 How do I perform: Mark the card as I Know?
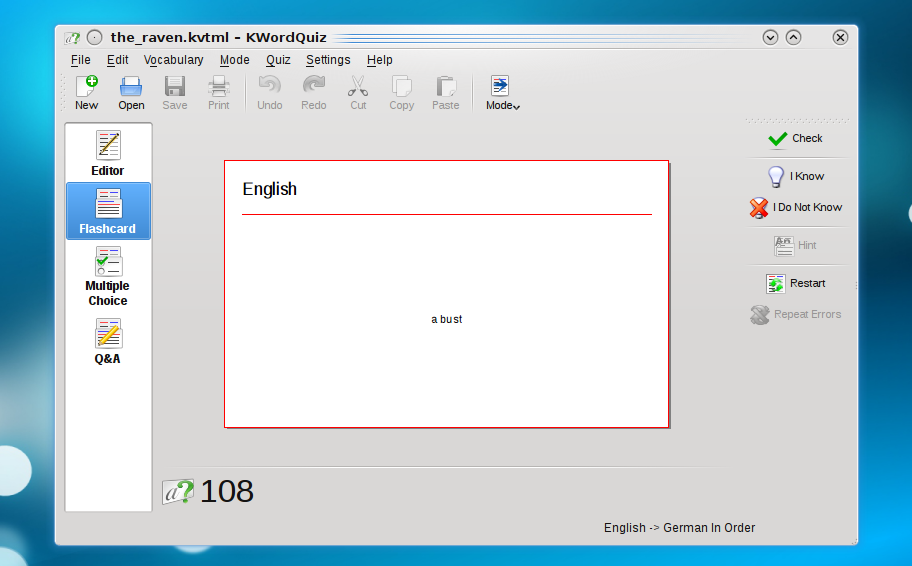(x=796, y=176)
